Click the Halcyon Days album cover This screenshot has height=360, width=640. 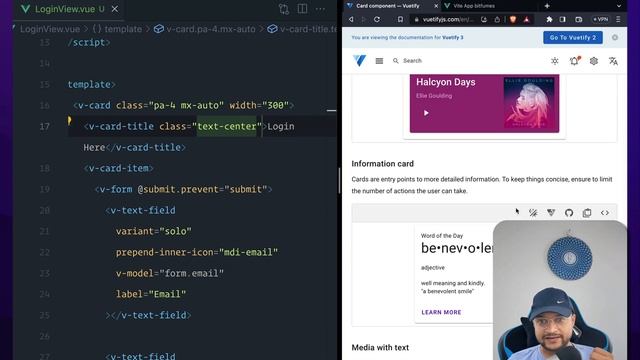click(x=529, y=102)
